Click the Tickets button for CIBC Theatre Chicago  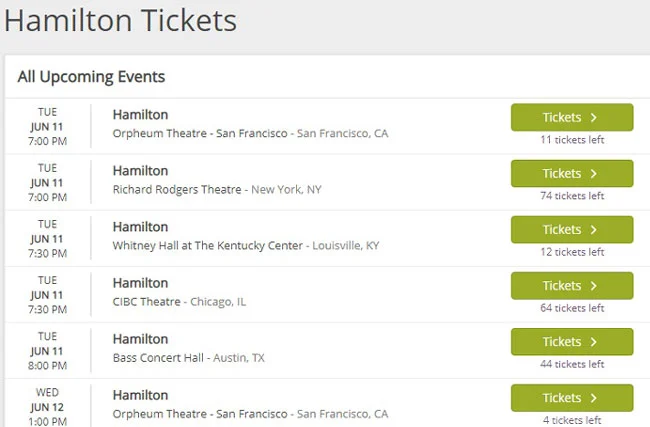(572, 286)
